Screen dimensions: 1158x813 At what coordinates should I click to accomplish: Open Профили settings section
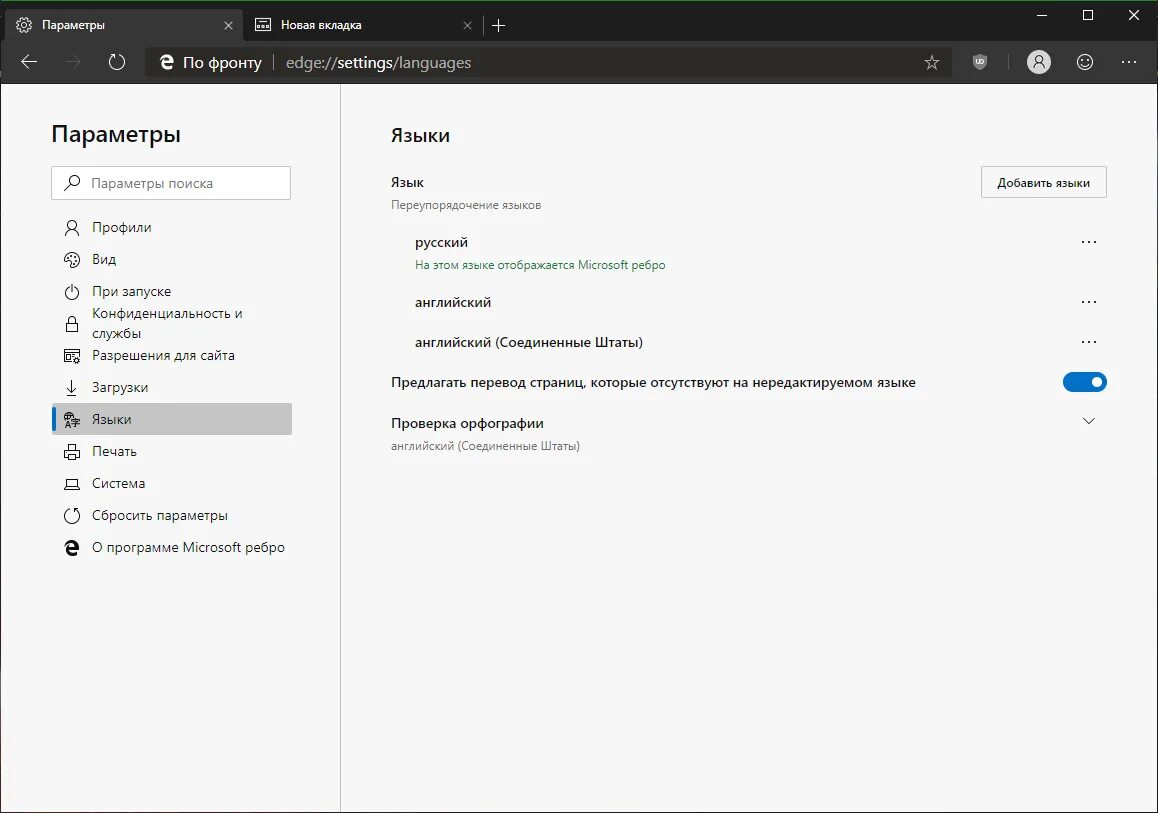coord(171,227)
